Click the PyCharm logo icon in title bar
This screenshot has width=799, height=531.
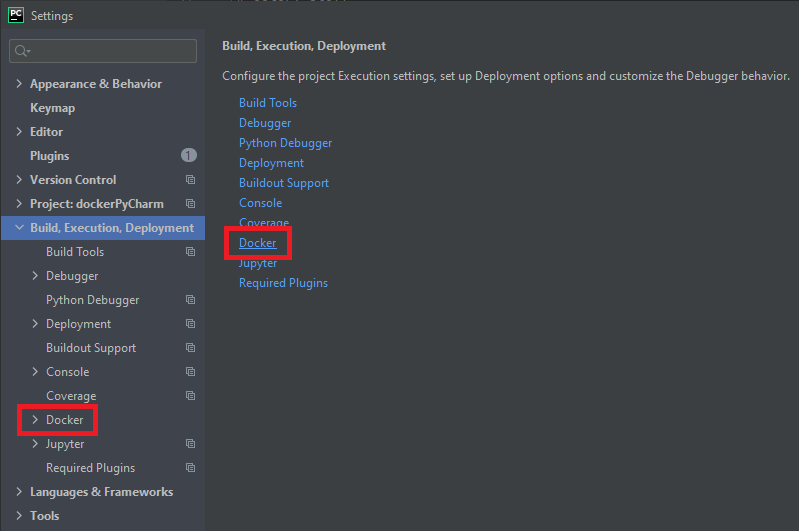coord(16,15)
